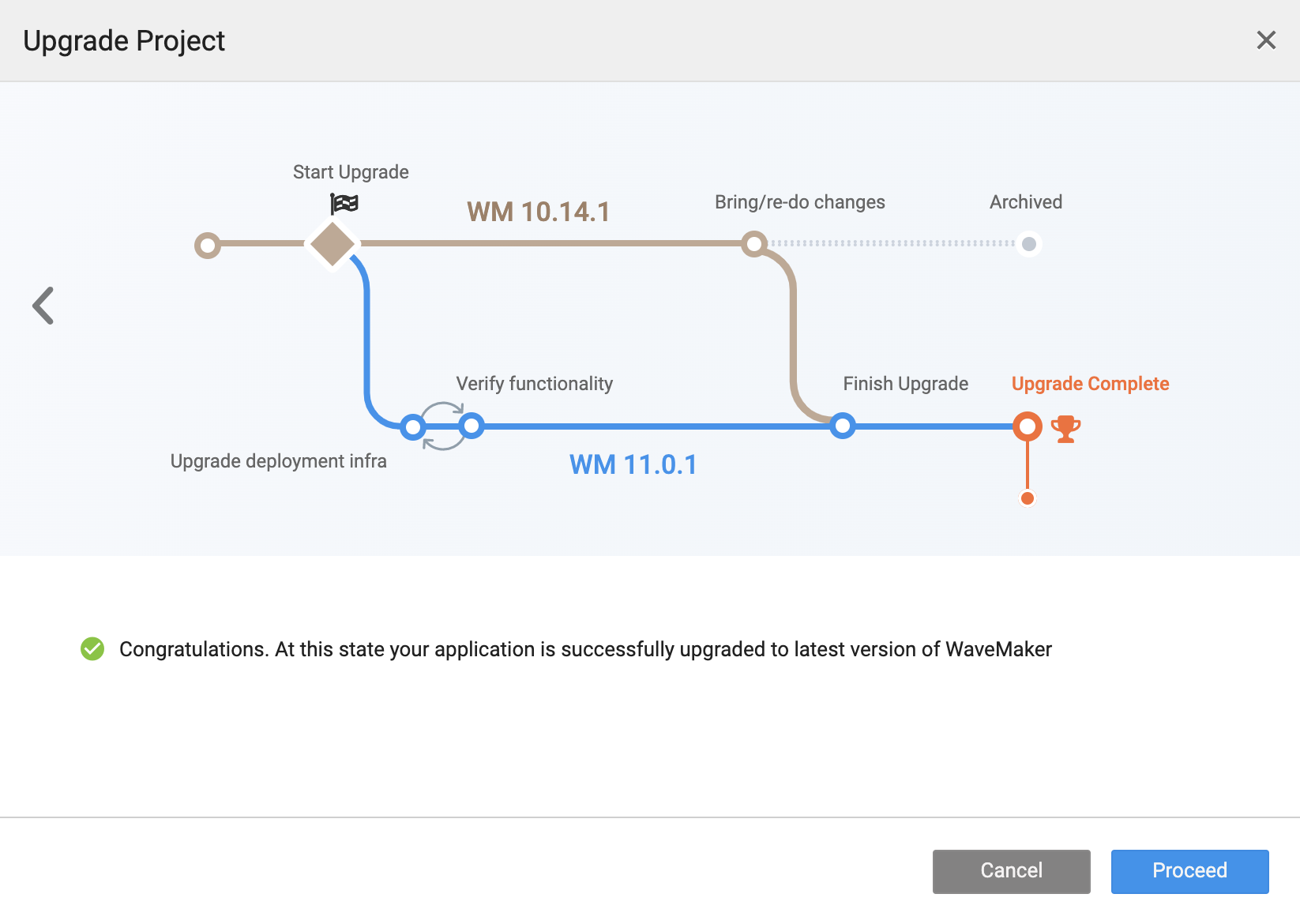The image size is (1300, 924).
Task: Click the first tan node on the timeline
Action: [x=208, y=245]
